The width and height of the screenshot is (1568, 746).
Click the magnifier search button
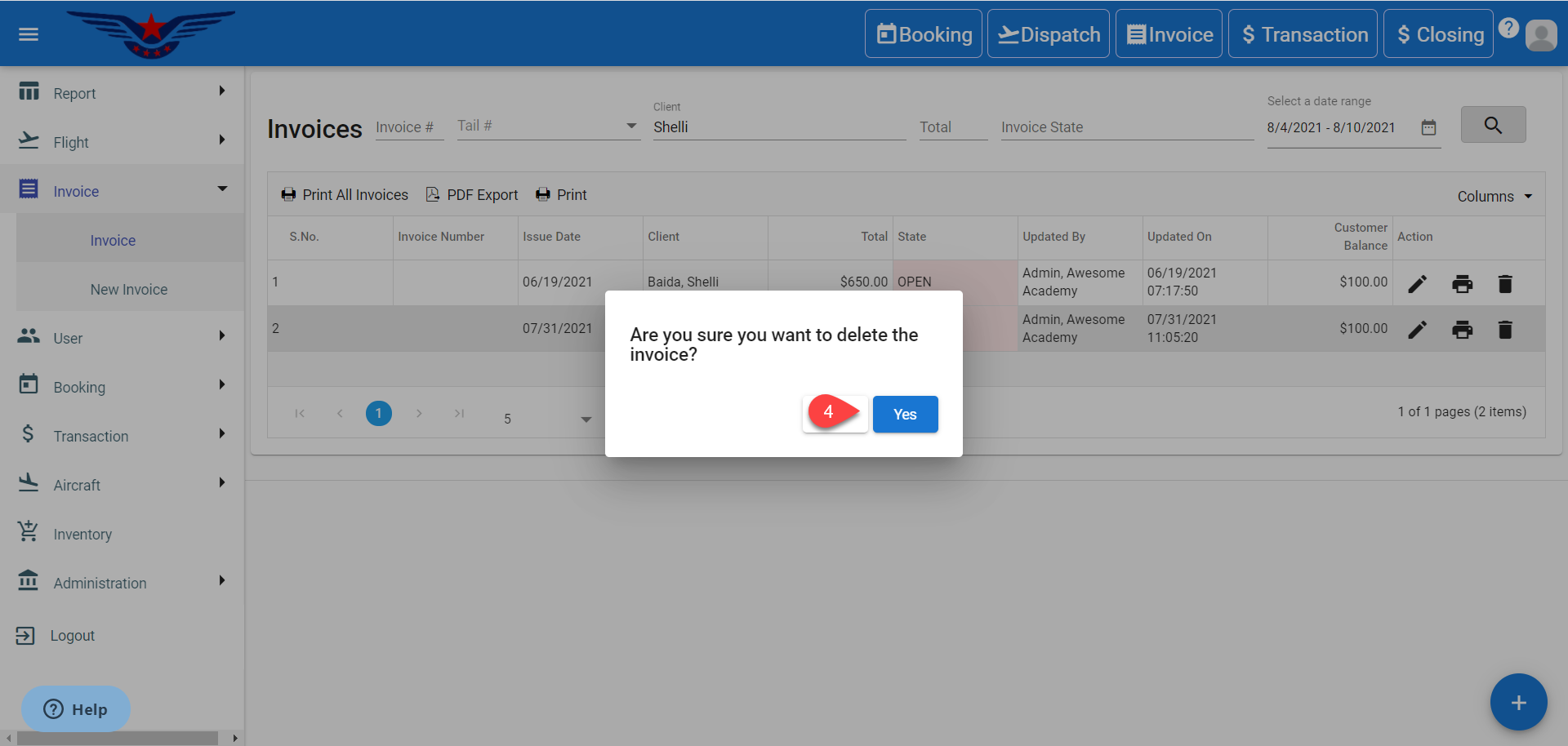point(1493,125)
